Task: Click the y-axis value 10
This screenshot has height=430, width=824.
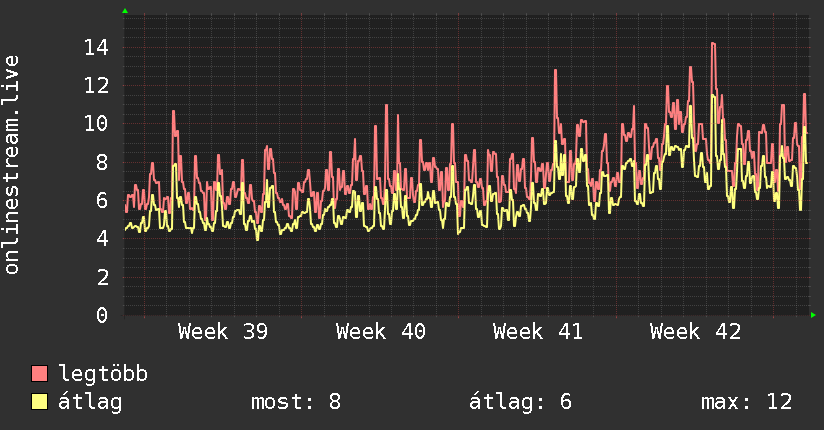Action: tap(96, 124)
